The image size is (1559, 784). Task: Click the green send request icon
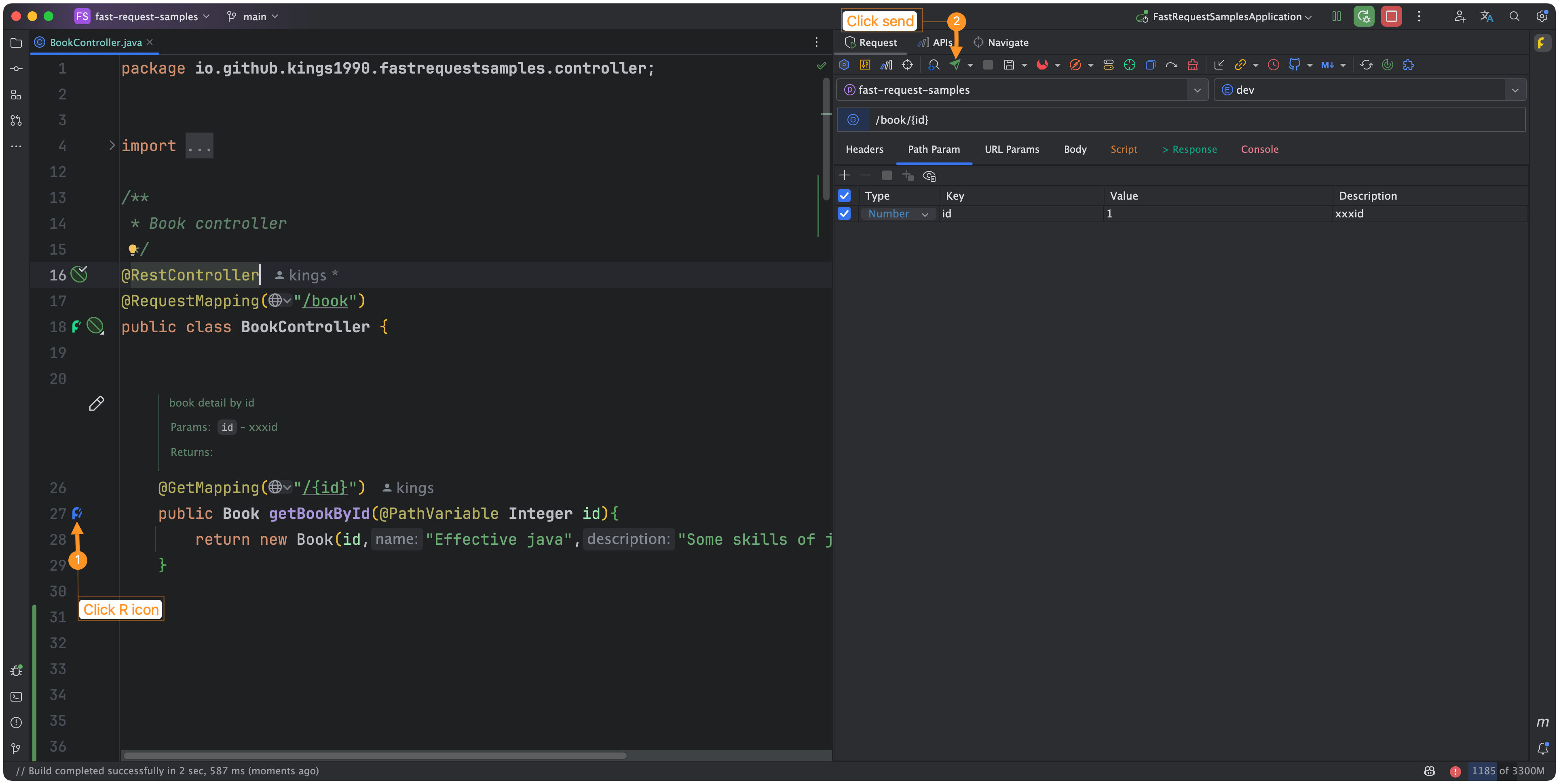pyautogui.click(x=955, y=65)
